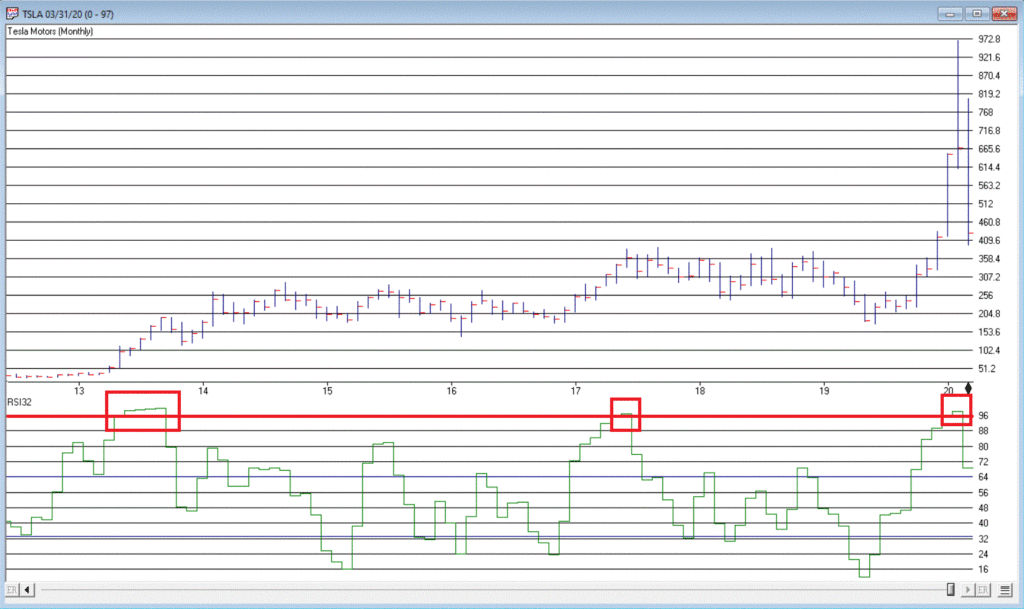Screen dimensions: 1024x609
Task: Click the 32 level on the RSI scale
Action: click(983, 539)
